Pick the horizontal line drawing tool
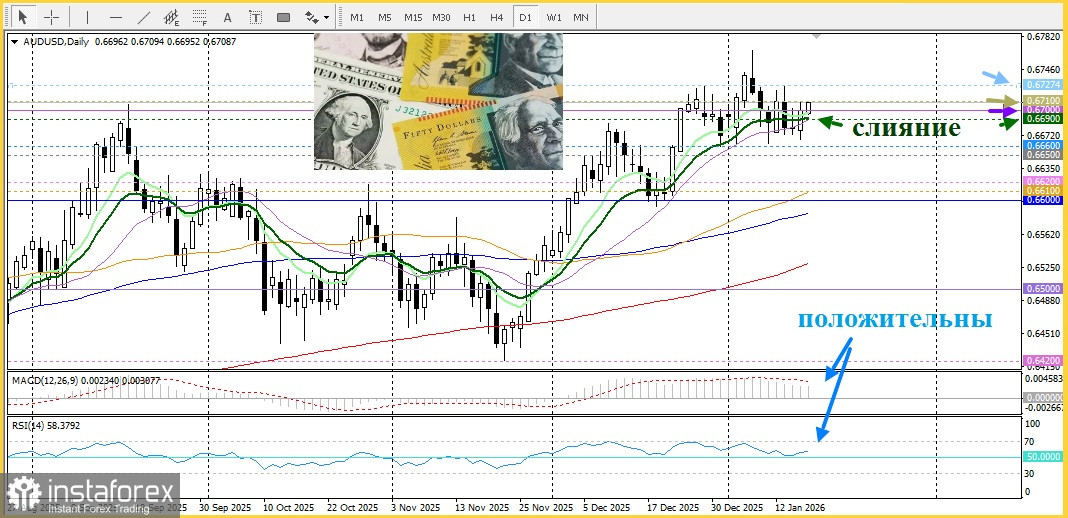 (116, 17)
